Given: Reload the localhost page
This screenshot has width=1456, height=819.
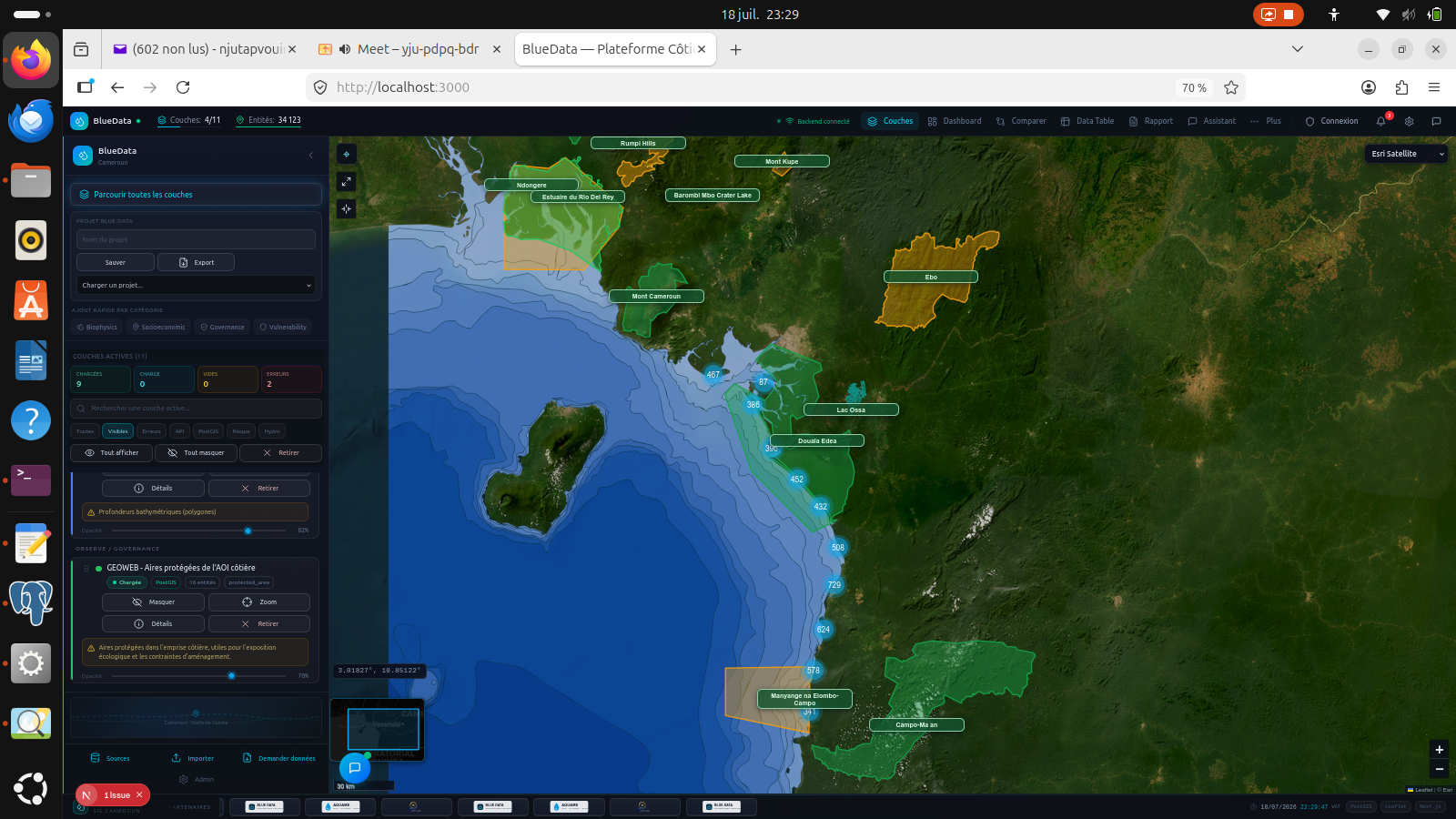Looking at the screenshot, I should coord(183,87).
